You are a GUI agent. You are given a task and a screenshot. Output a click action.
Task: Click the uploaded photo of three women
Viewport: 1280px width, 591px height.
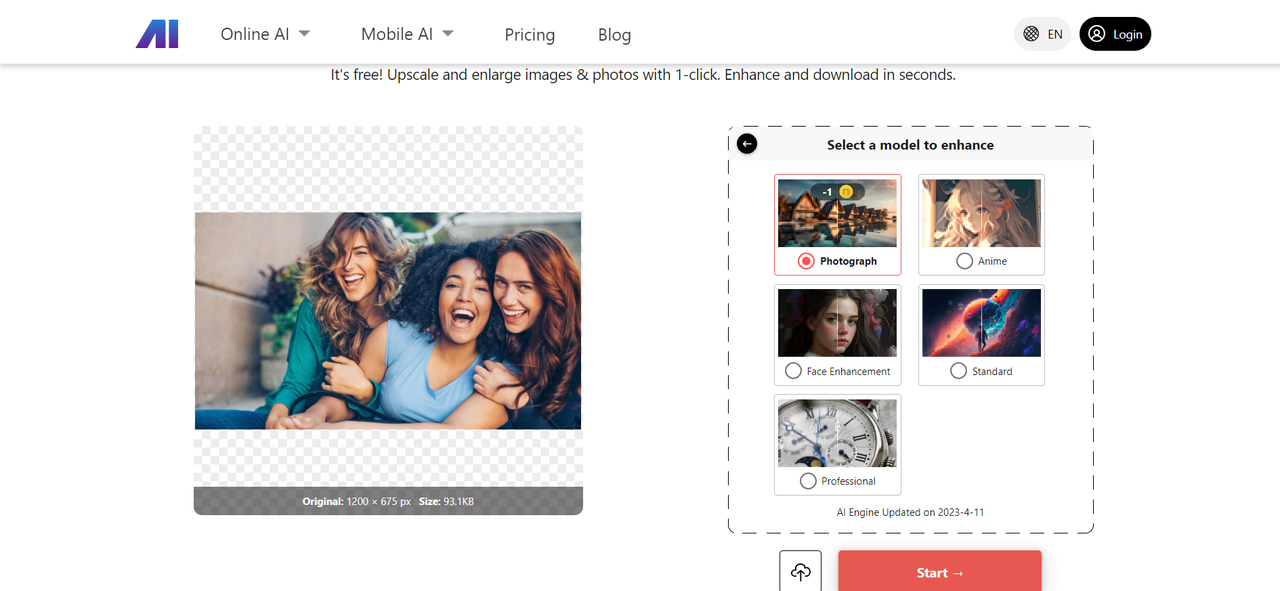click(388, 320)
